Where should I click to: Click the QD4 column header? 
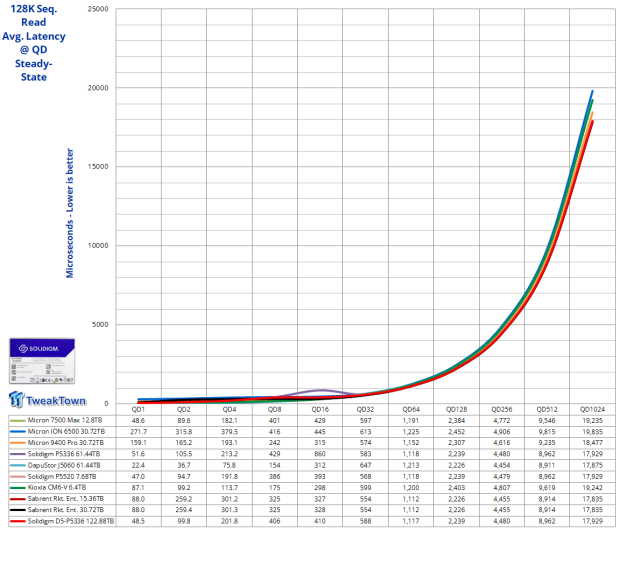pos(229,409)
